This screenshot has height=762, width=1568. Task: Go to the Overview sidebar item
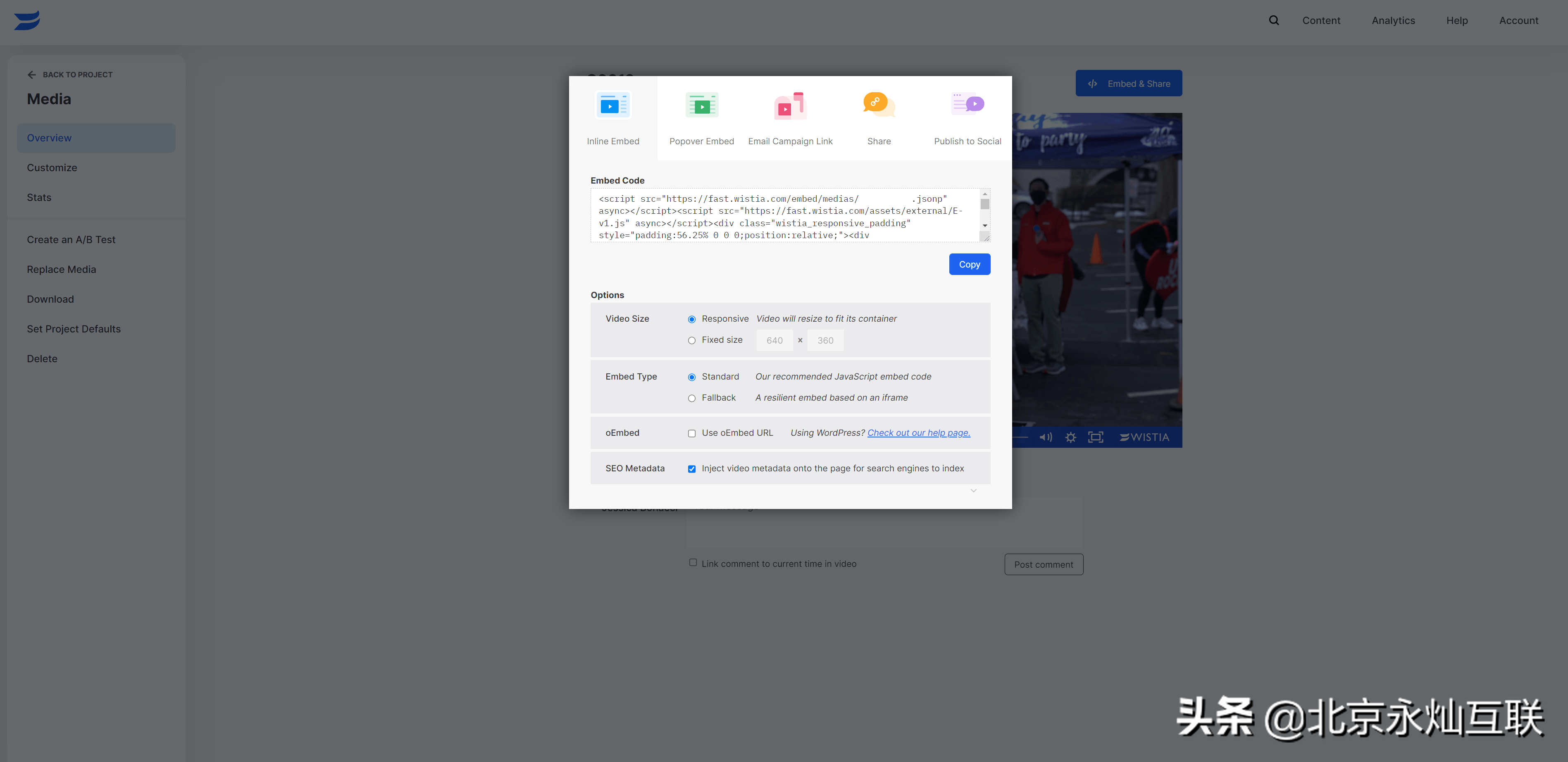point(96,138)
